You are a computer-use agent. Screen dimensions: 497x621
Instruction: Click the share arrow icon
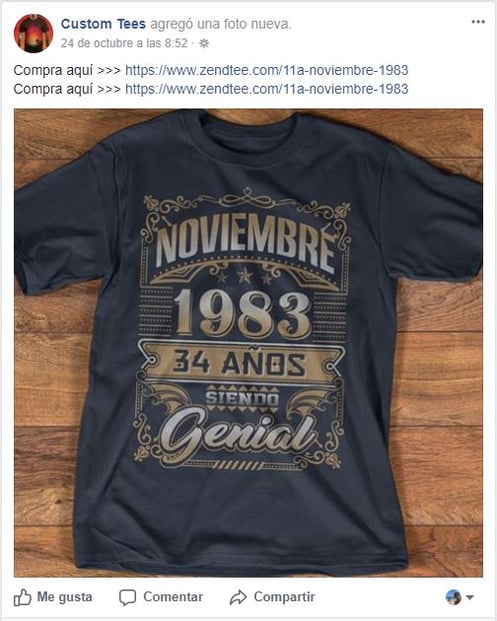point(238,597)
